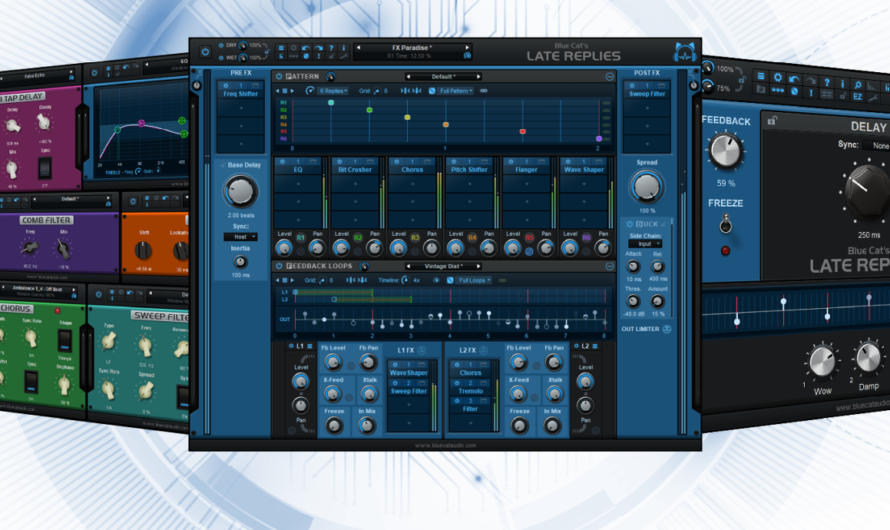This screenshot has height=530, width=890.
Task: Click the Timeline zoom knob icon
Action: click(x=405, y=280)
